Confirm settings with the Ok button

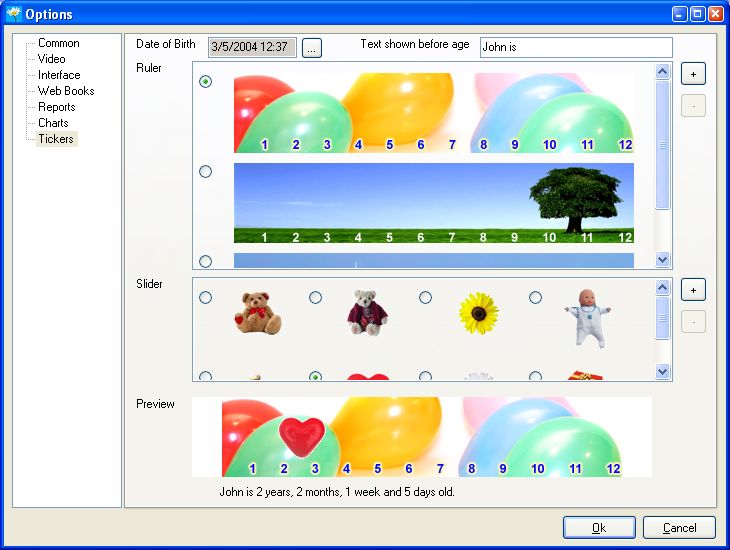pyautogui.click(x=599, y=528)
